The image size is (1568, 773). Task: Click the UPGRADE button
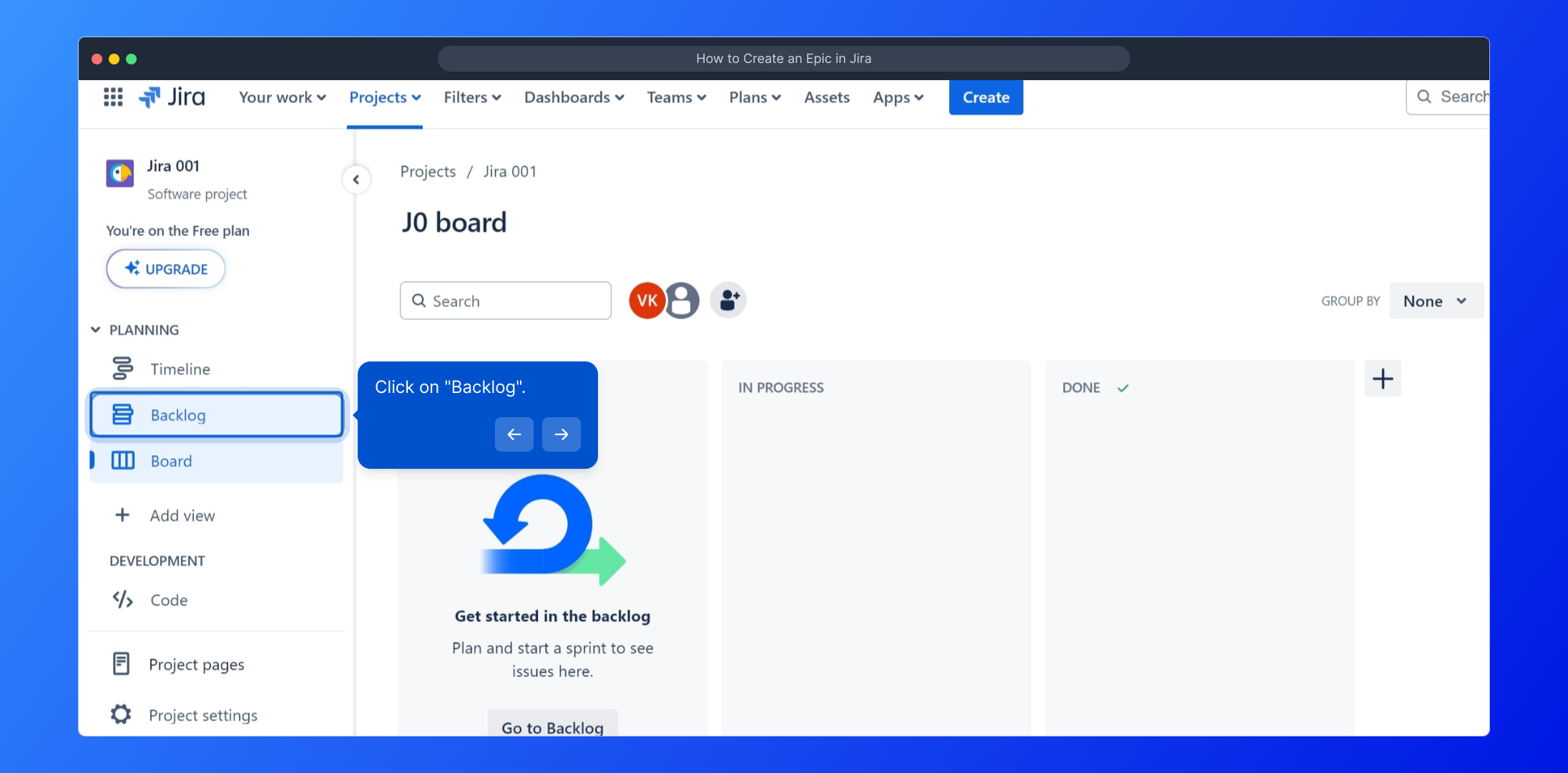point(166,269)
